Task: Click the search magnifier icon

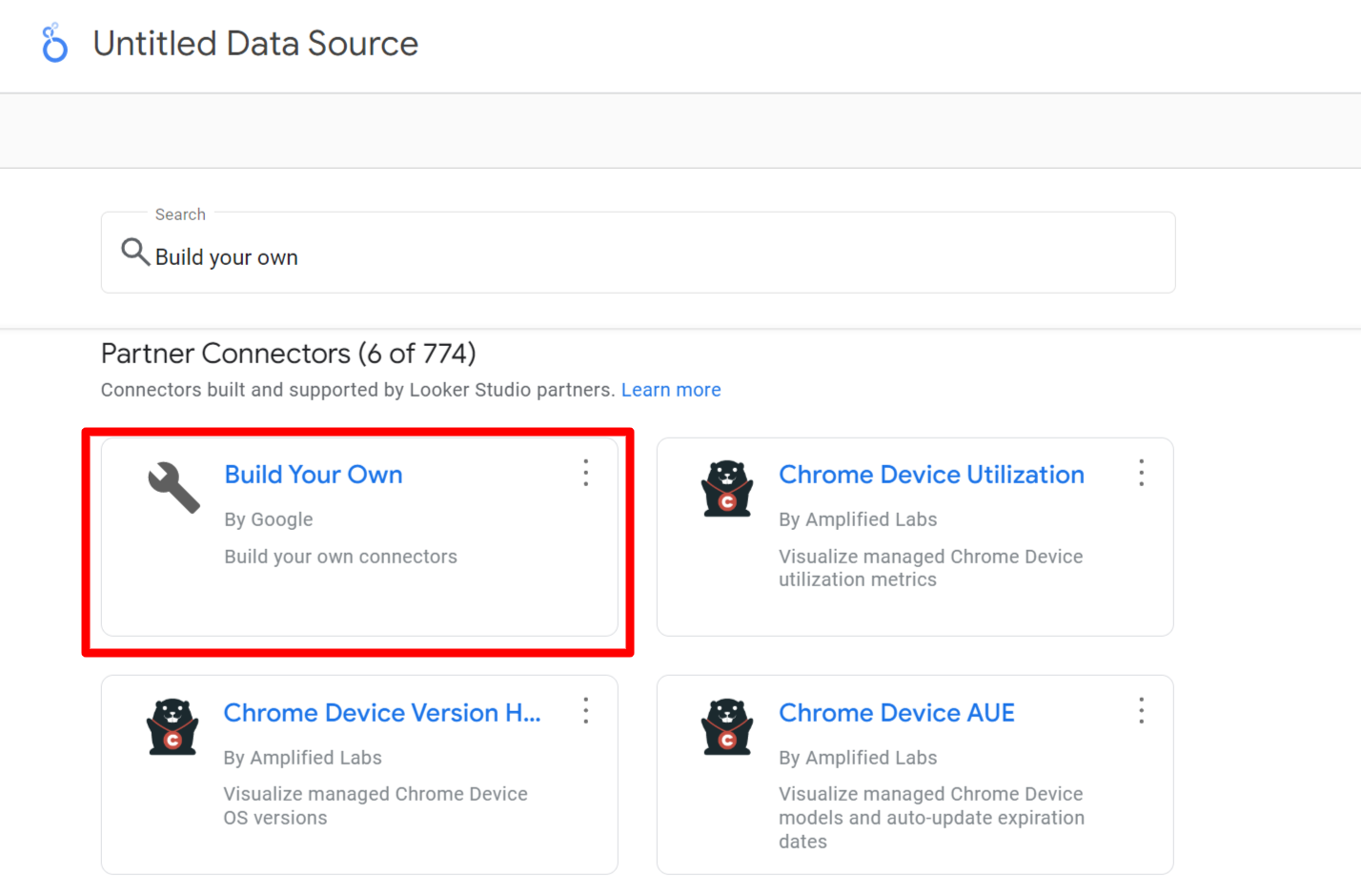Action: tap(135, 252)
